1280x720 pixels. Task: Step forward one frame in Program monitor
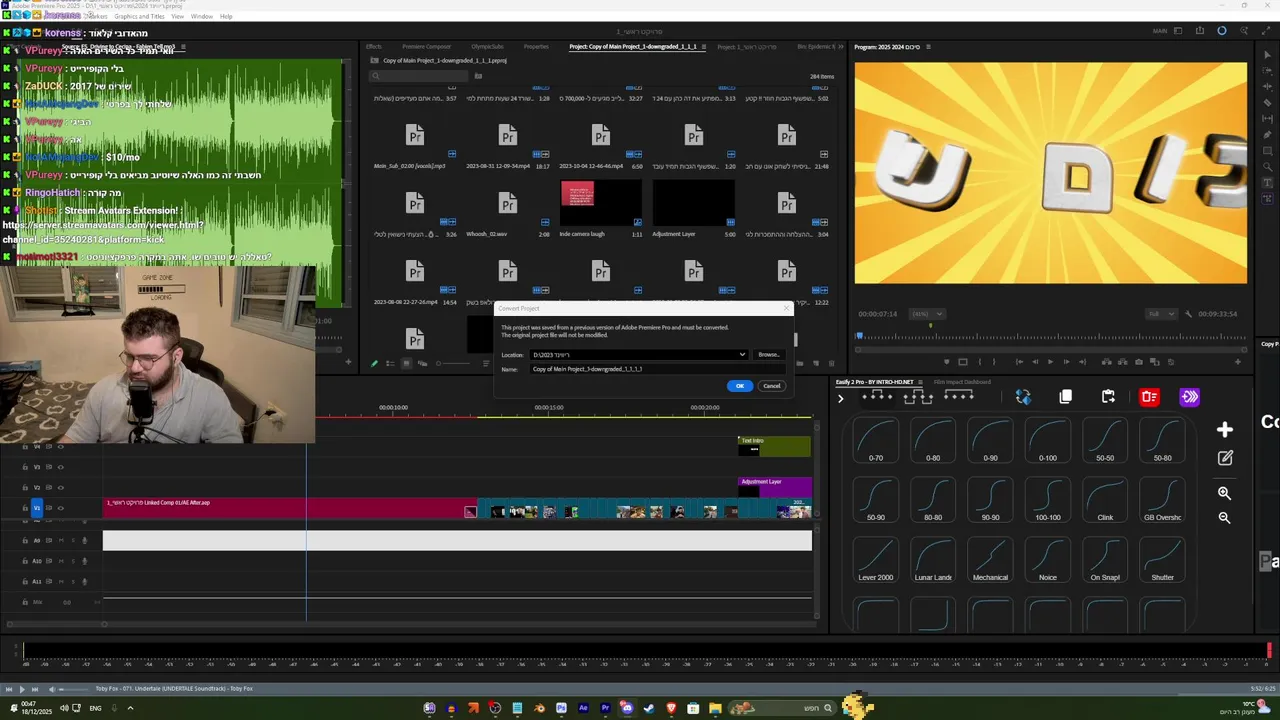coord(1067,362)
